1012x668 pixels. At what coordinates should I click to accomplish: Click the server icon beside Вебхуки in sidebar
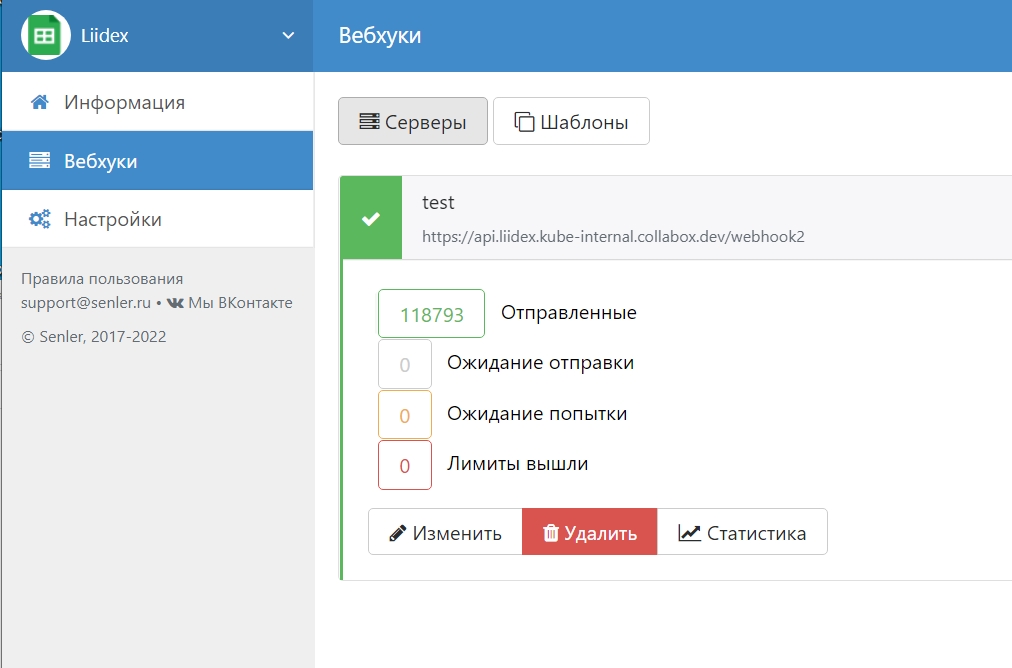pos(40,161)
